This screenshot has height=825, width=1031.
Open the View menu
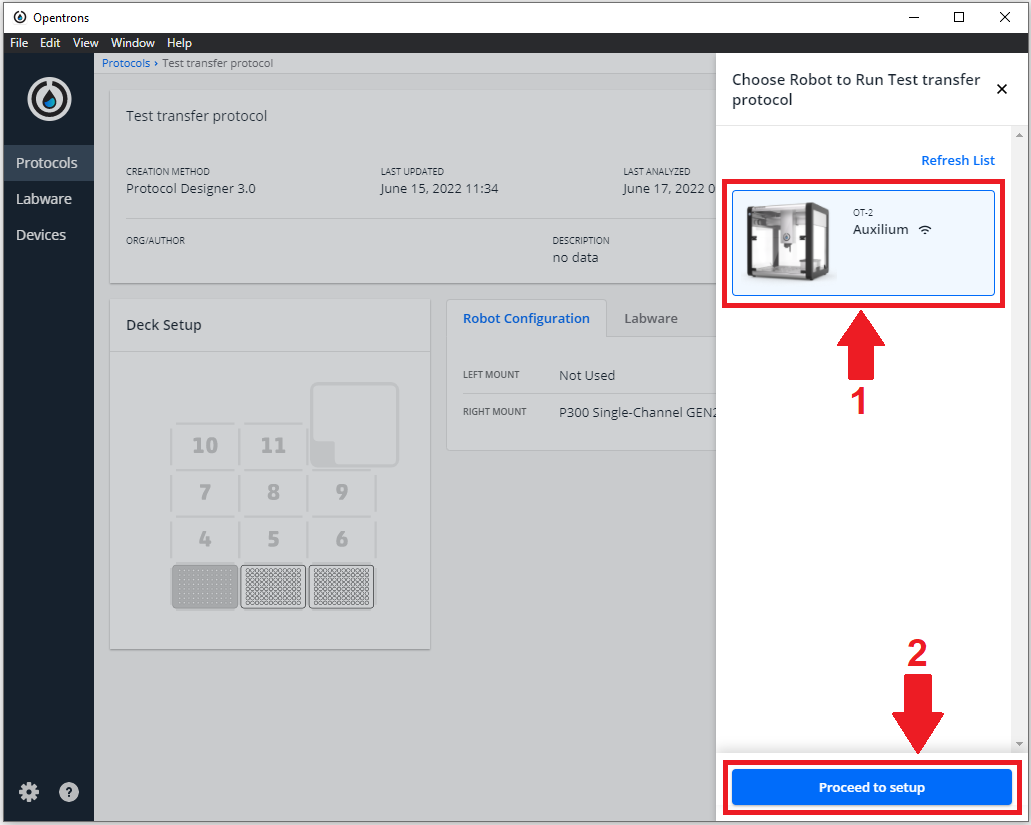85,43
